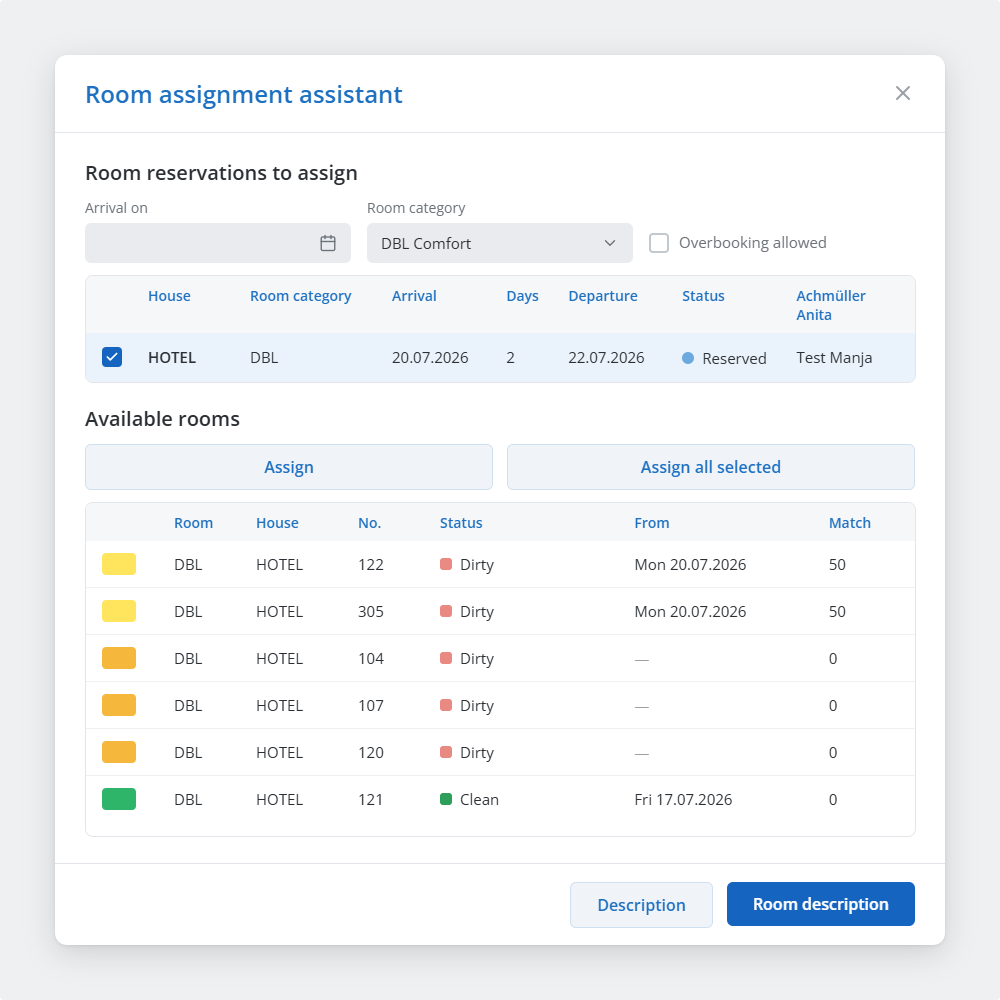Select the green swatch for room 121
The height and width of the screenshot is (1000, 1000).
(x=119, y=799)
